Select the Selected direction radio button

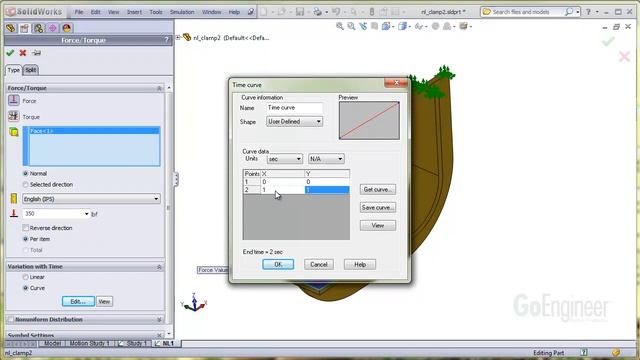(x=25, y=184)
